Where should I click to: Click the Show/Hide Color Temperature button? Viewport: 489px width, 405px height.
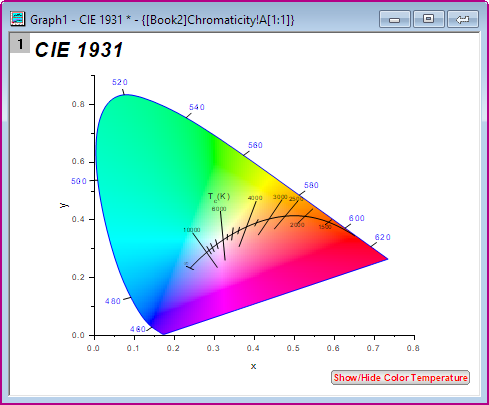click(x=400, y=378)
